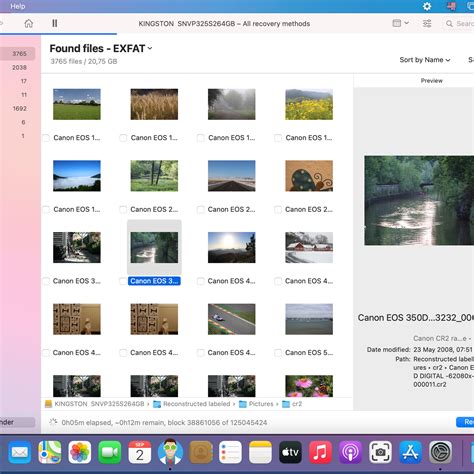Open Reminders from the dock
The image size is (474, 474).
click(x=230, y=452)
